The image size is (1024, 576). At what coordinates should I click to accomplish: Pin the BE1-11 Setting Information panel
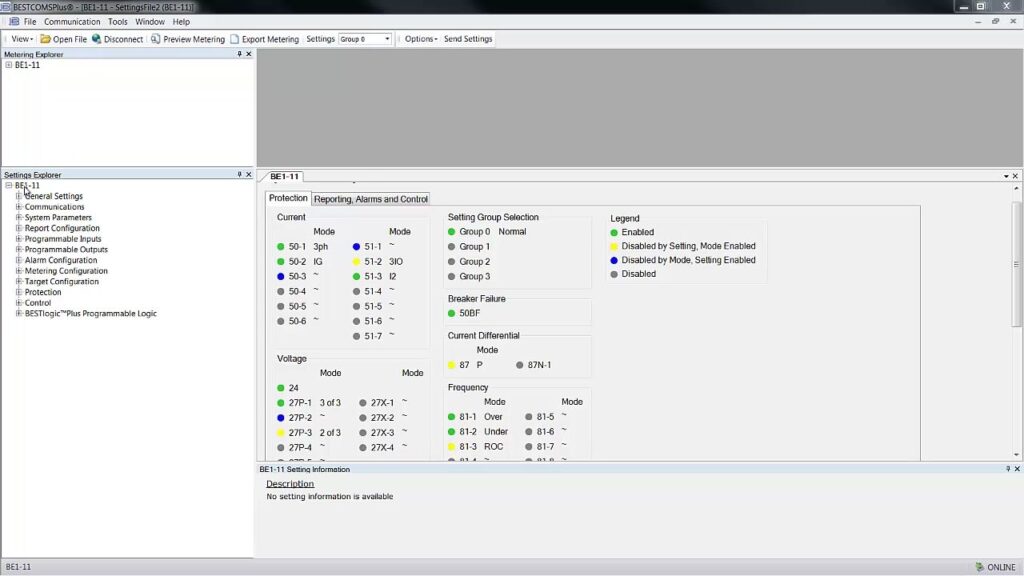pyautogui.click(x=1007, y=469)
